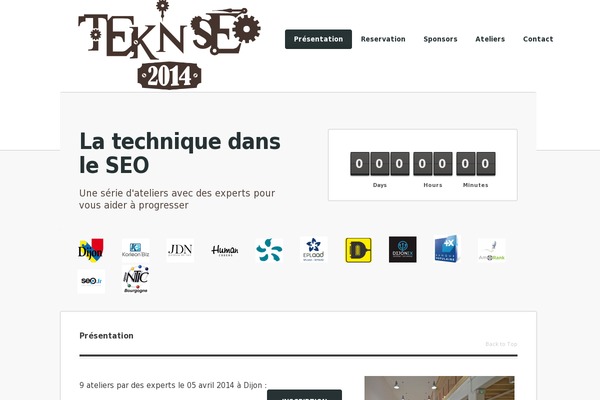
Task: Click the '9 ateliers par des experts' text
Action: (x=173, y=385)
